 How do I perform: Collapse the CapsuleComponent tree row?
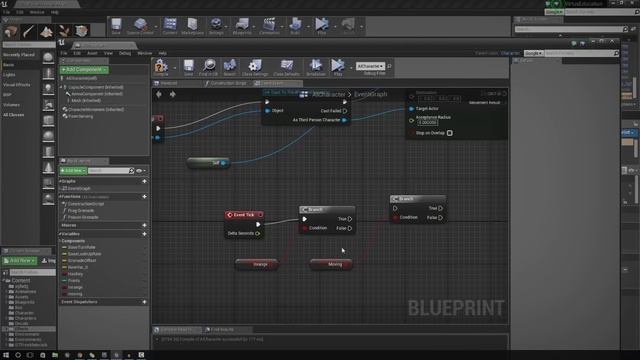click(61, 87)
